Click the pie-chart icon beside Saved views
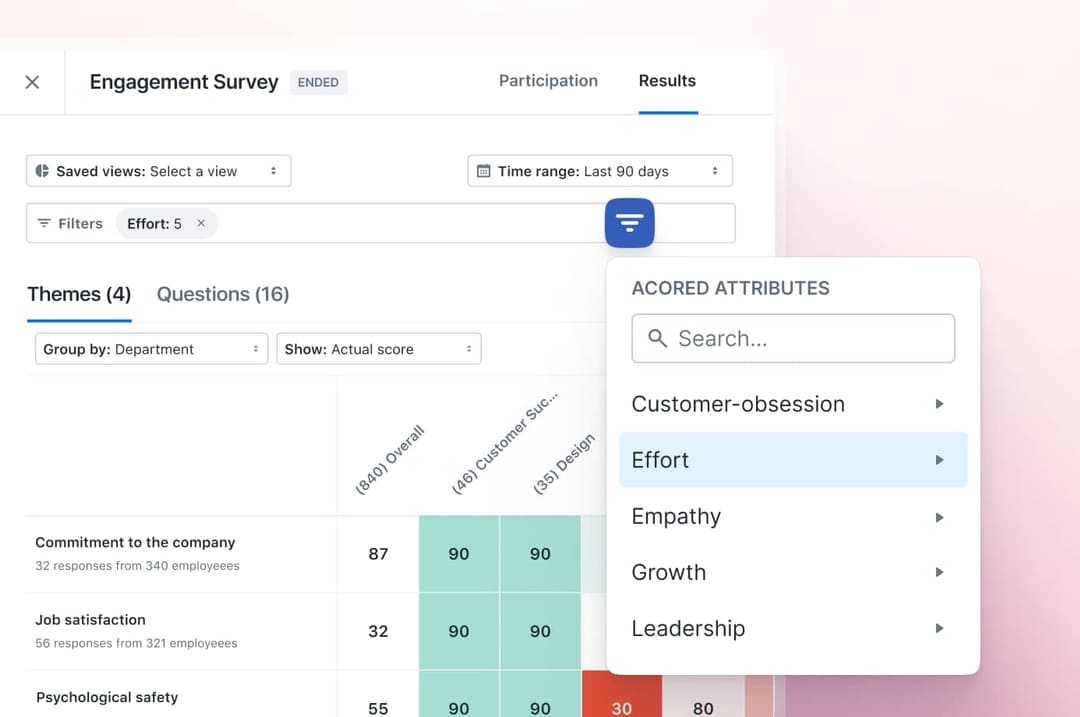This screenshot has width=1080, height=717. point(41,170)
